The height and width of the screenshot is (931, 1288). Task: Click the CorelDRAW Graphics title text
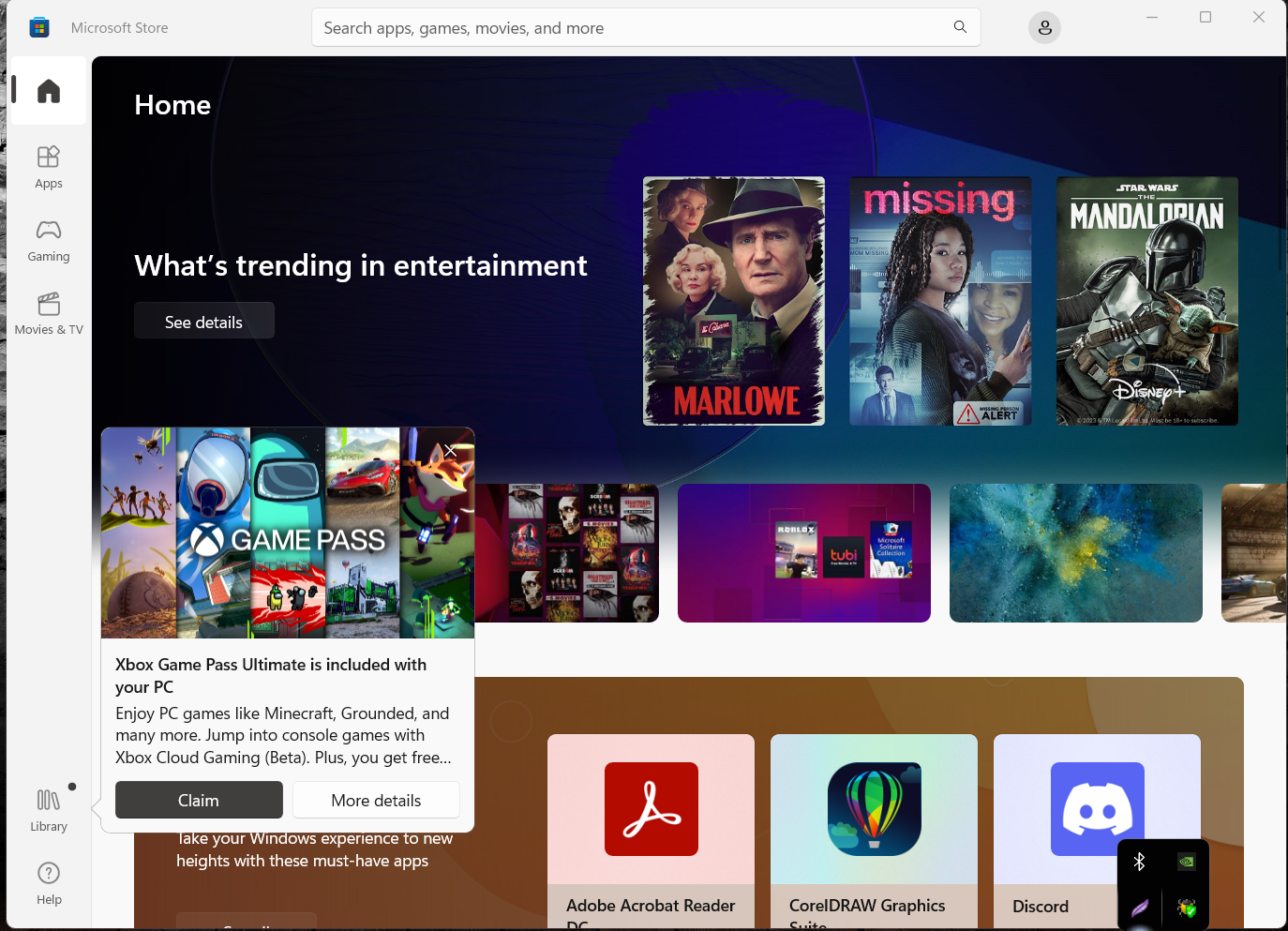pos(867,914)
